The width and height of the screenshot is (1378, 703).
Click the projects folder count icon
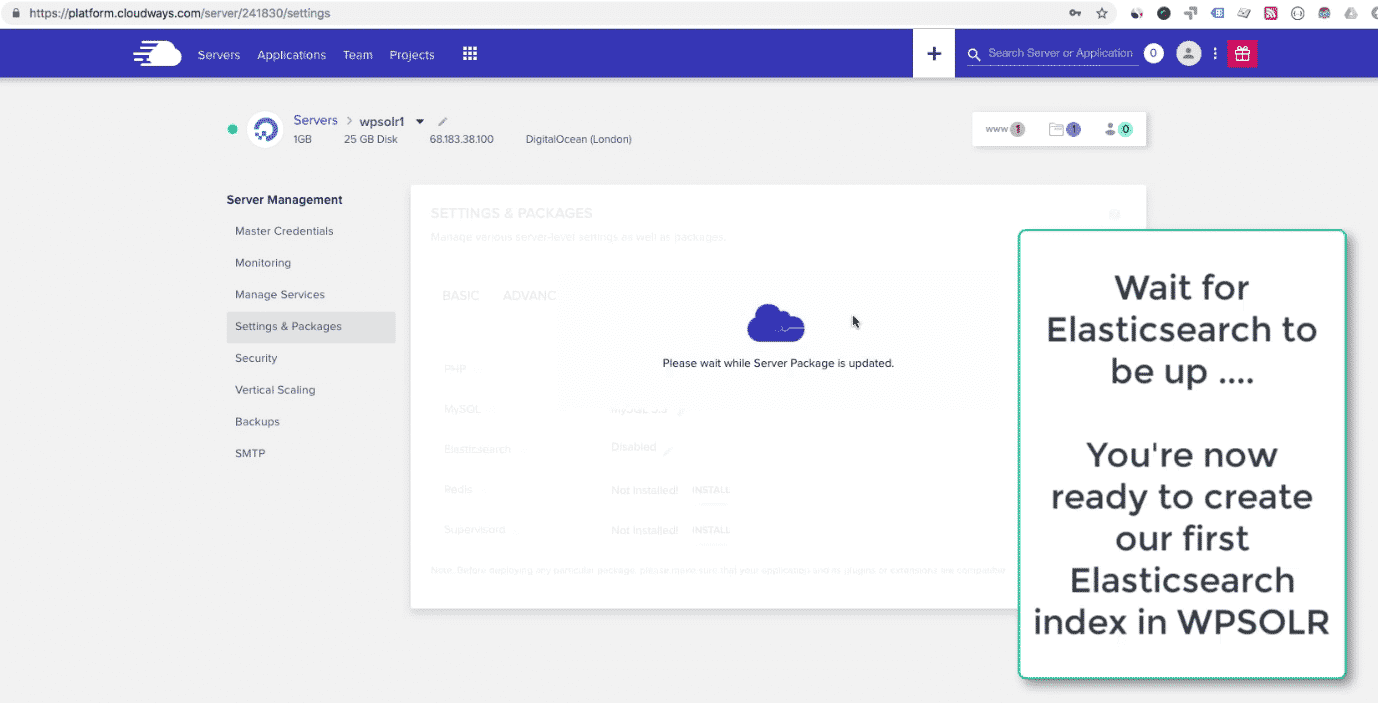pos(1064,129)
